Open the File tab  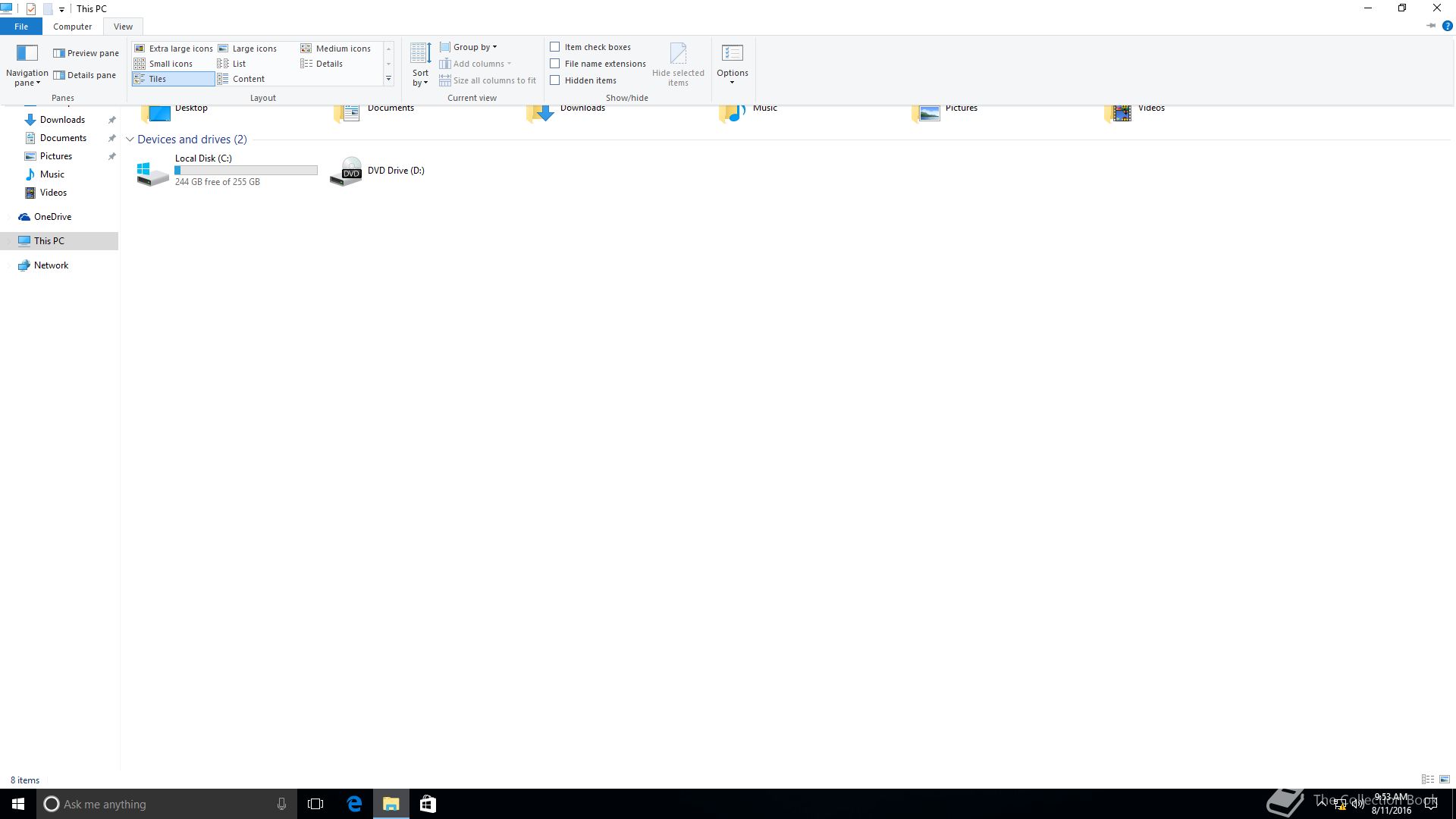click(x=21, y=27)
